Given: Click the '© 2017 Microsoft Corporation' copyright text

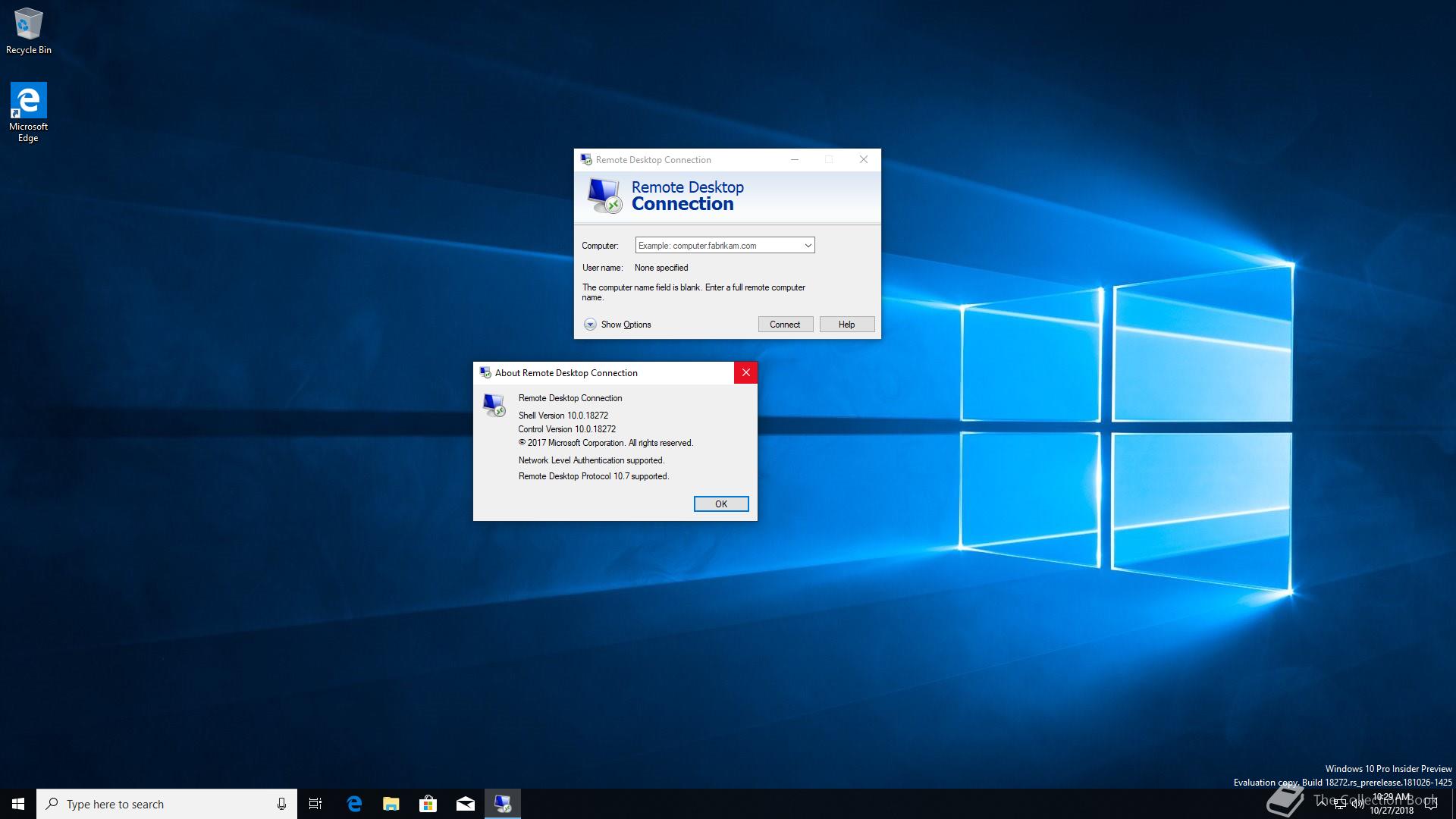Looking at the screenshot, I should coord(606,443).
